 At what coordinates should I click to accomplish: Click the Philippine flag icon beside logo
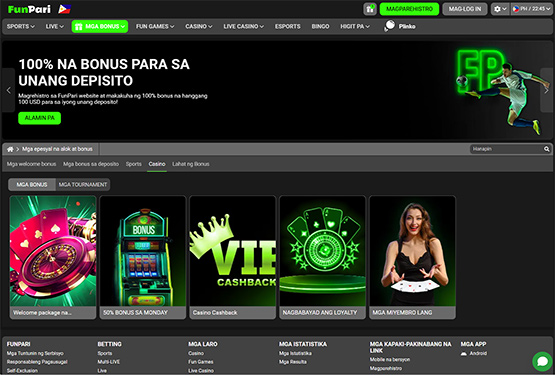[x=65, y=9]
